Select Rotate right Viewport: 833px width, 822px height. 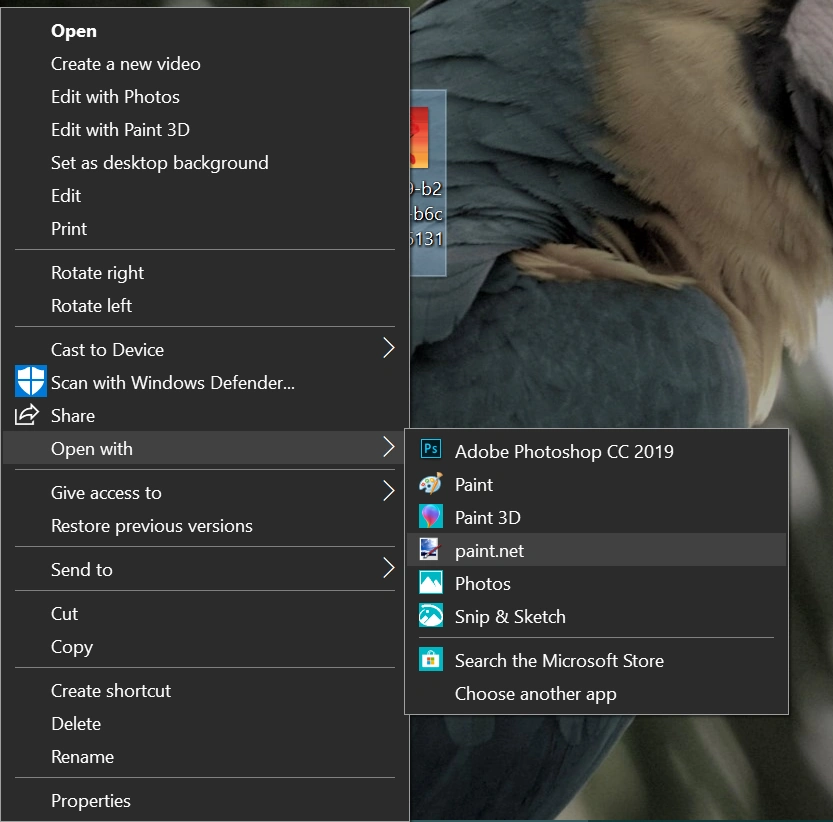coord(205,273)
